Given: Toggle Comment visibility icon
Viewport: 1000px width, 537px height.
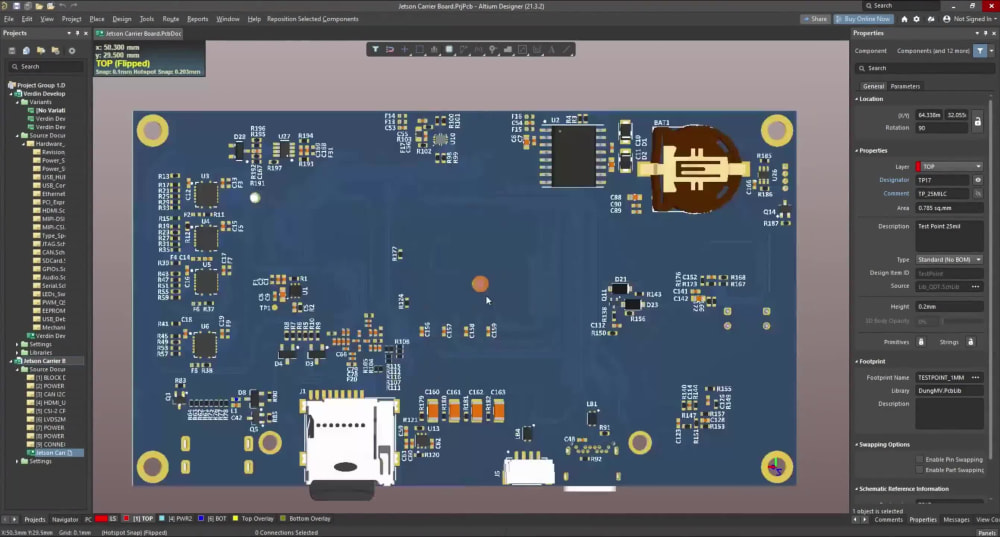Looking at the screenshot, I should (977, 193).
